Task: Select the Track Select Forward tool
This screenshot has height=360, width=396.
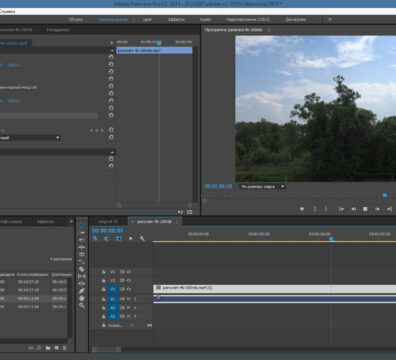Action: (82, 233)
